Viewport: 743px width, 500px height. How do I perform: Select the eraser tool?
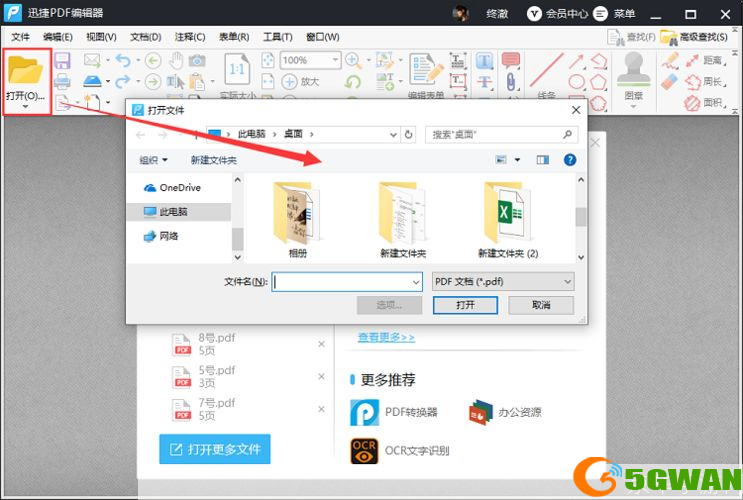(x=670, y=82)
